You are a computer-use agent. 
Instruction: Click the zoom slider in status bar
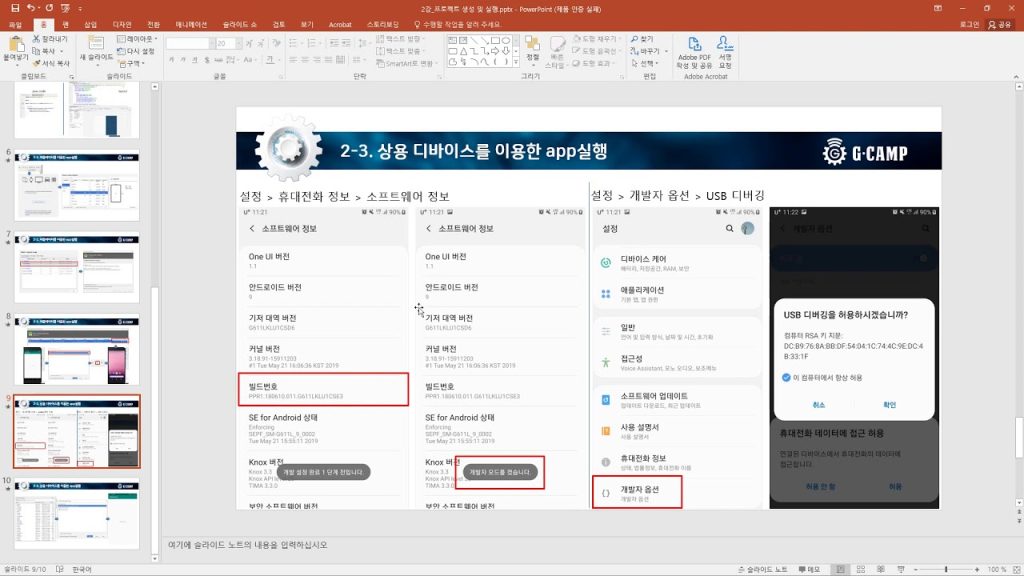pos(947,569)
